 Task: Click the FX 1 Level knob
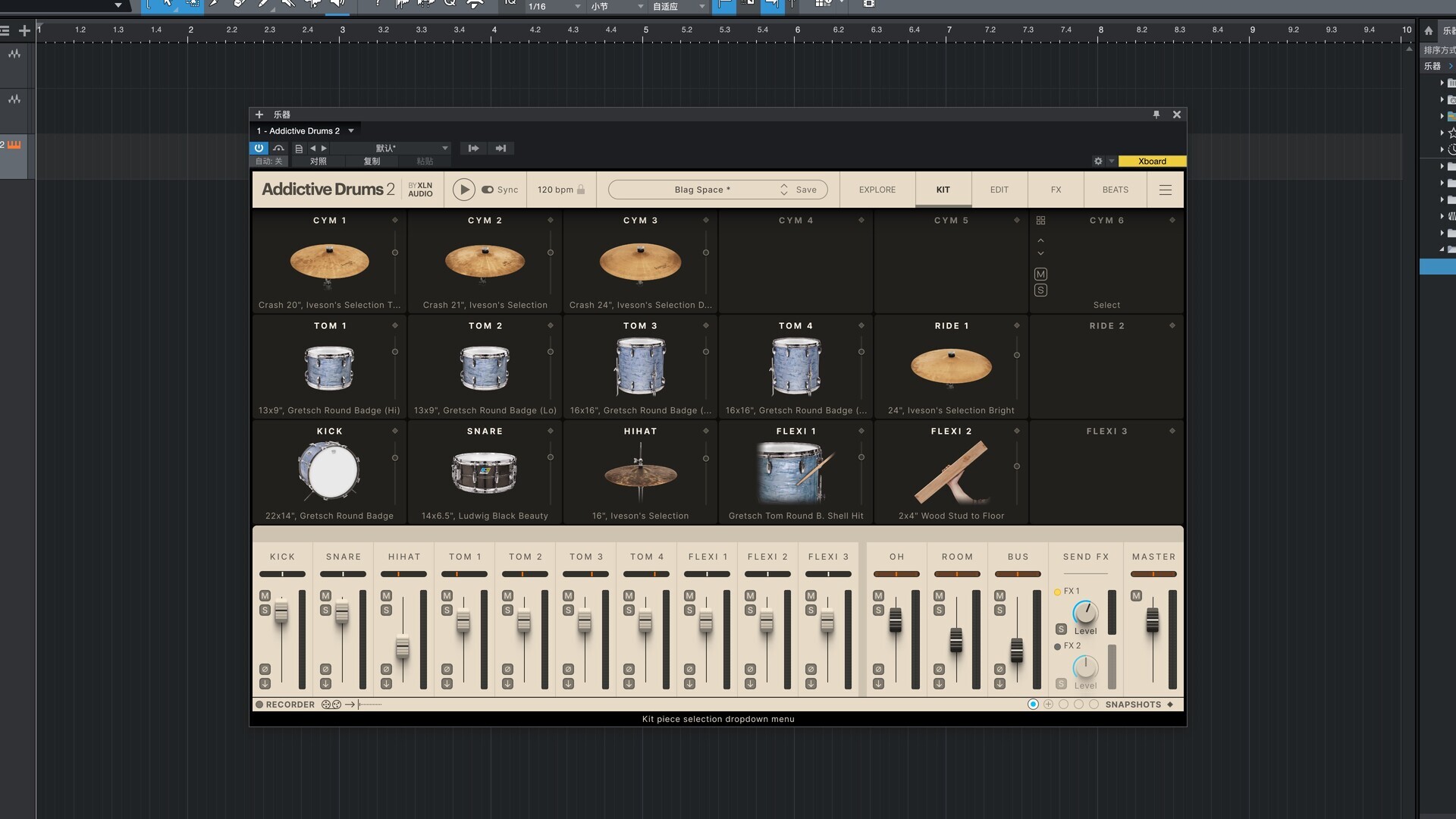tap(1085, 613)
